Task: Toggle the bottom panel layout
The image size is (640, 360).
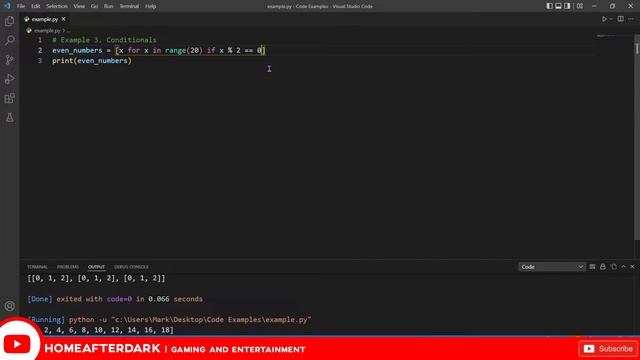Action: (558, 6)
